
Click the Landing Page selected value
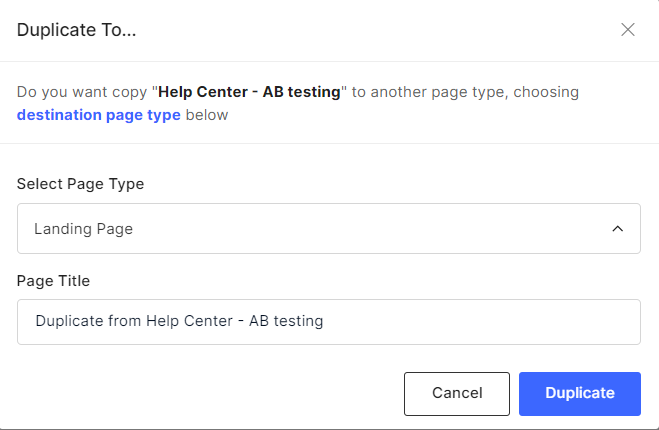(x=84, y=229)
